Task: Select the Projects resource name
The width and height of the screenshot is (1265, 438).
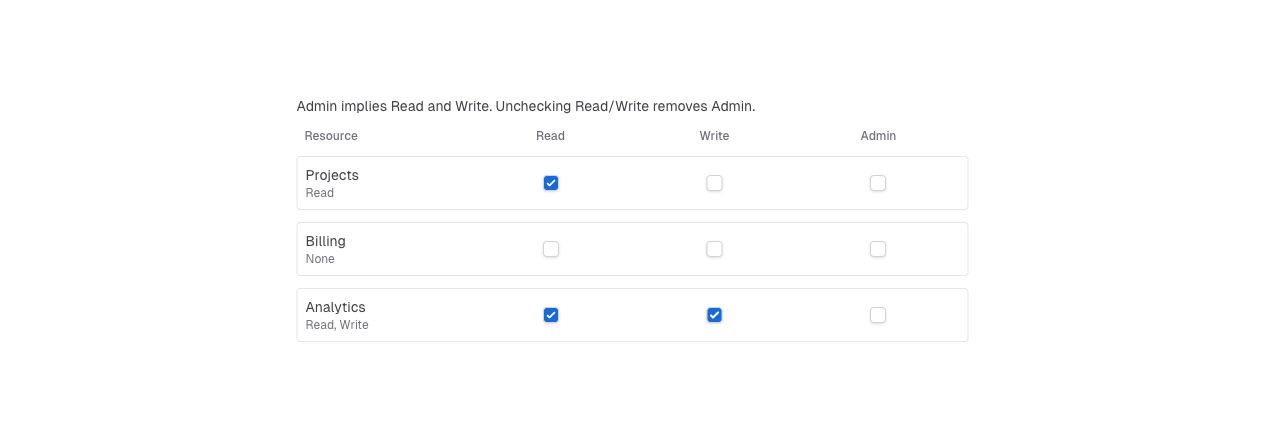Action: click(332, 175)
